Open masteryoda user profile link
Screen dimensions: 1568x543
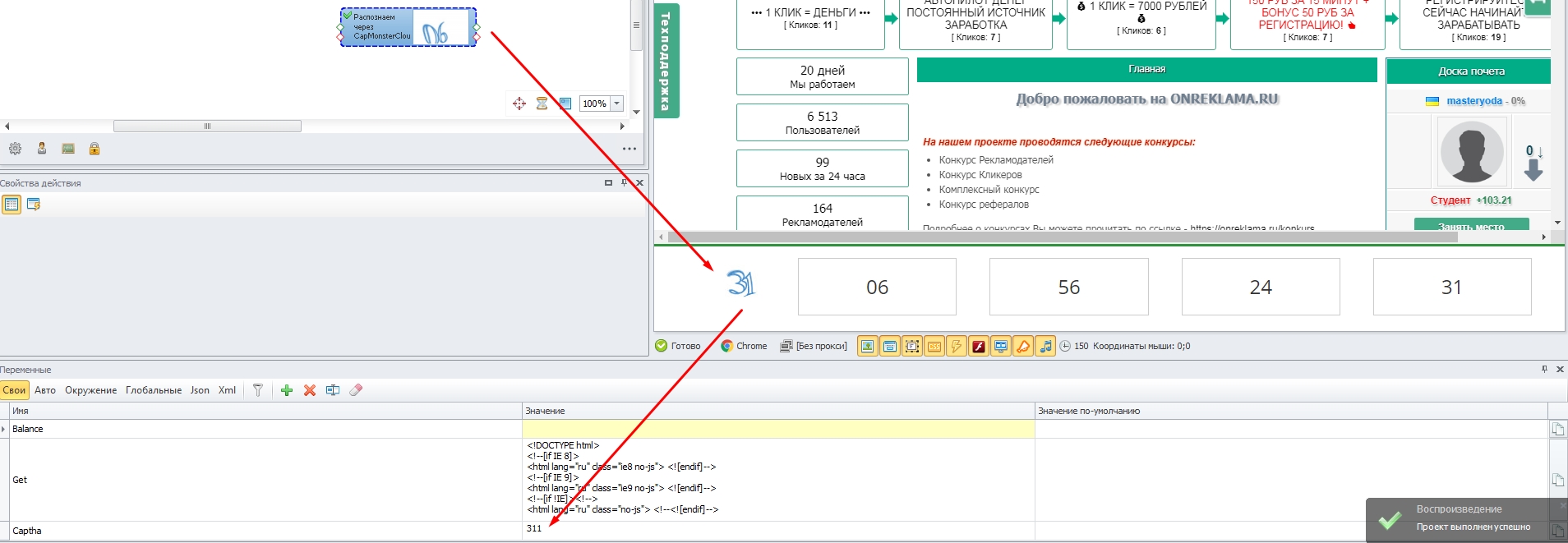[1474, 101]
